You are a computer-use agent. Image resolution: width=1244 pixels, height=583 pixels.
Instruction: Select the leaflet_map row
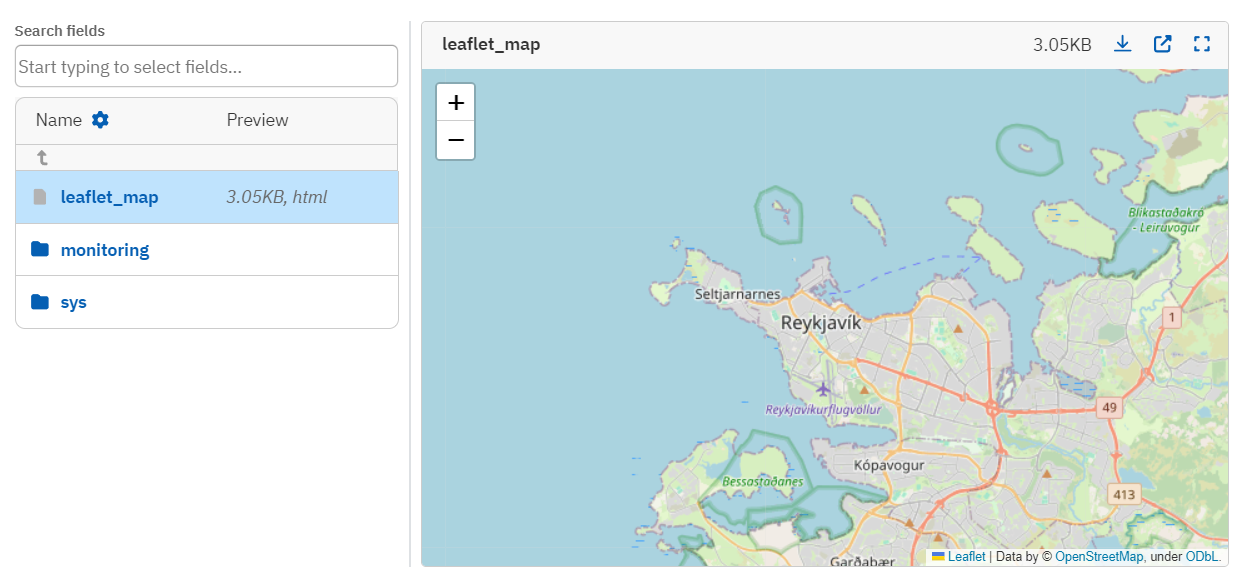coord(110,197)
